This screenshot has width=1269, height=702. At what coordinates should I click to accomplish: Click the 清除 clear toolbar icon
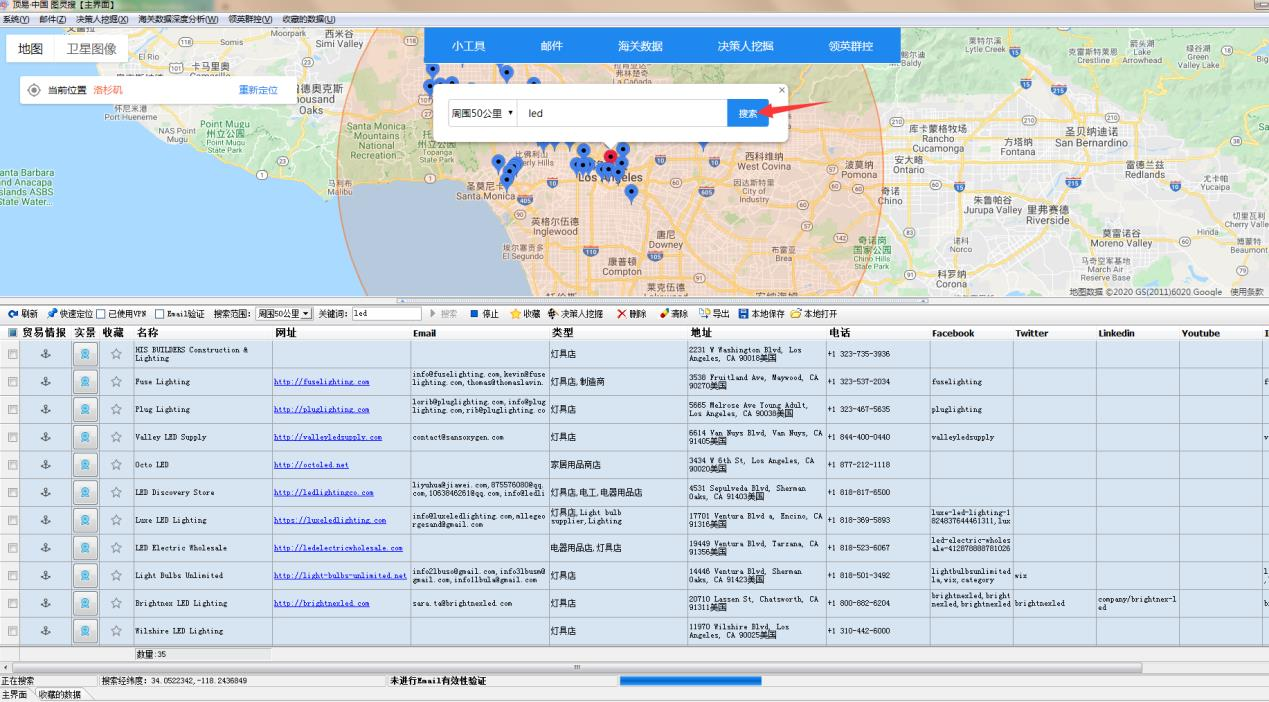pos(664,313)
